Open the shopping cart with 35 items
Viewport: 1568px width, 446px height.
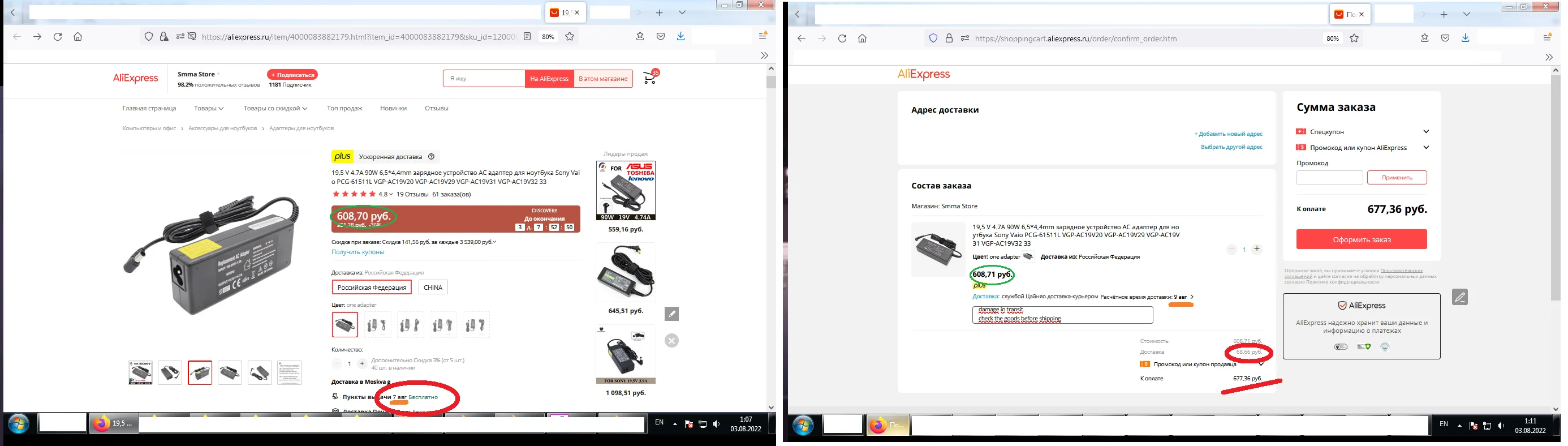651,77
